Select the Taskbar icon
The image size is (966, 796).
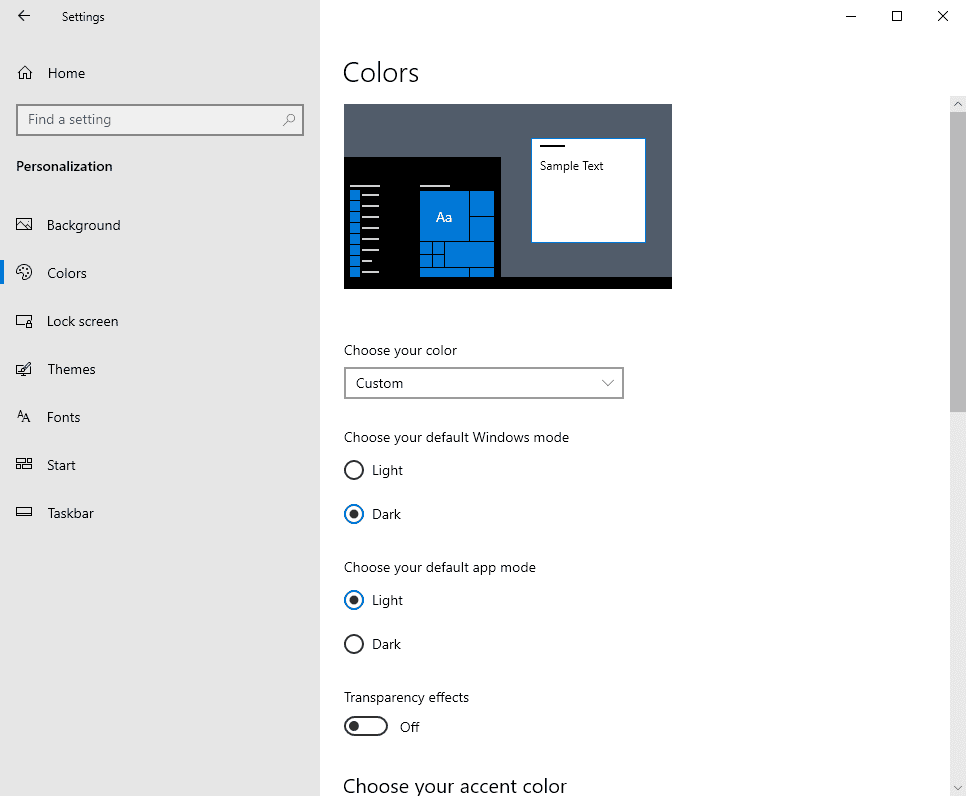(x=24, y=512)
